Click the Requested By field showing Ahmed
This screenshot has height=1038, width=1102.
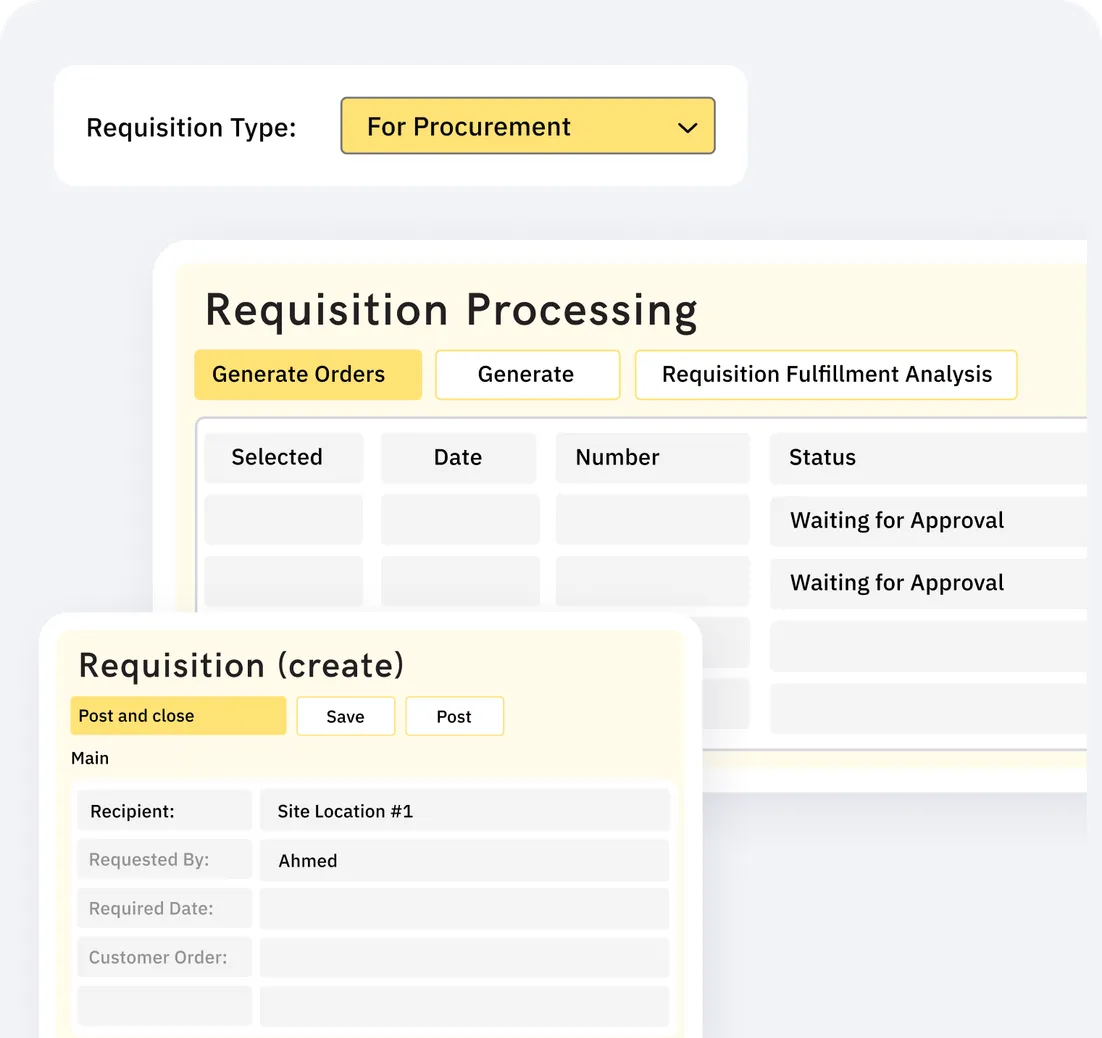(x=465, y=860)
